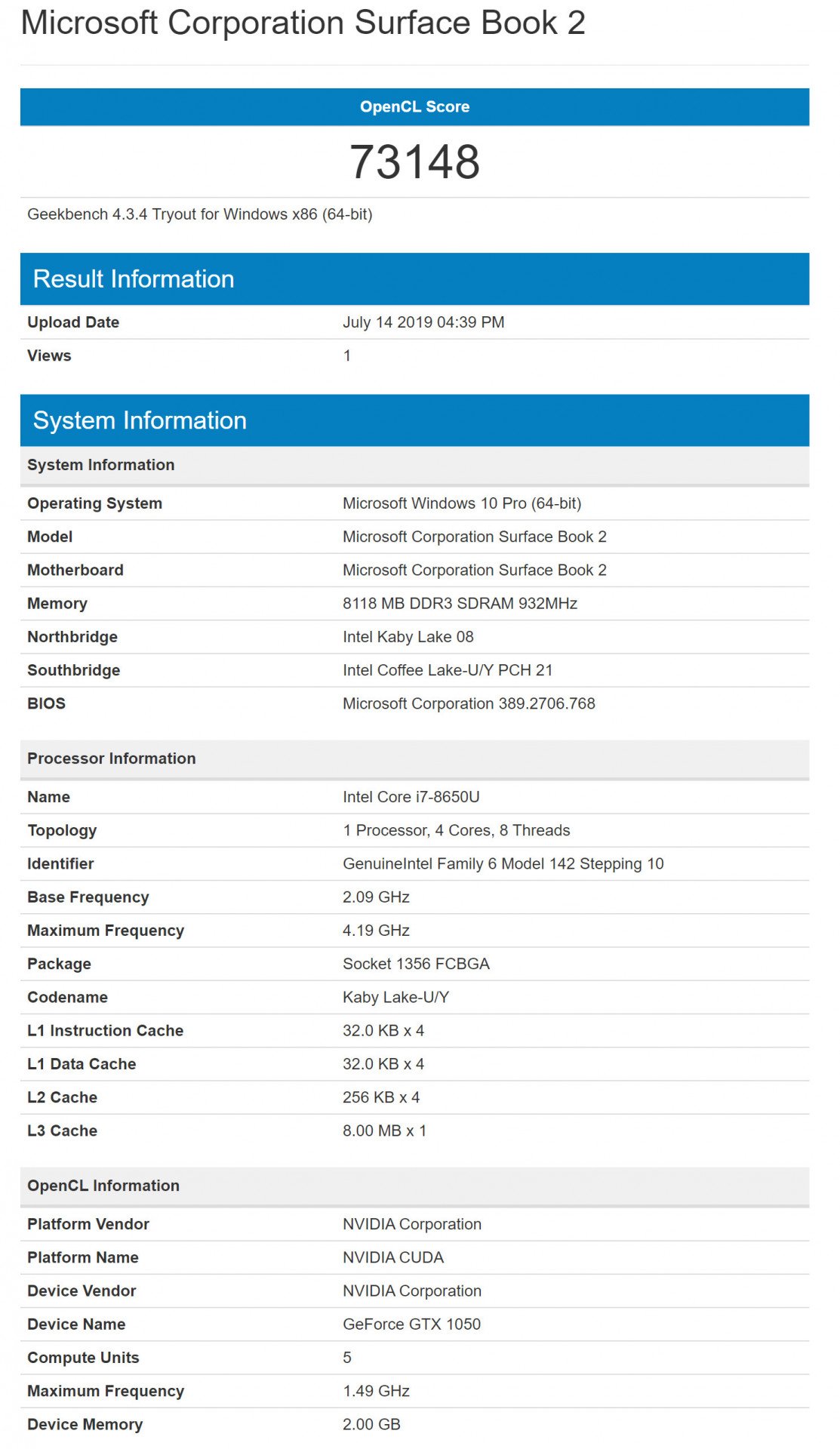
Task: Select the processor "Name" label
Action: pyautogui.click(x=48, y=797)
